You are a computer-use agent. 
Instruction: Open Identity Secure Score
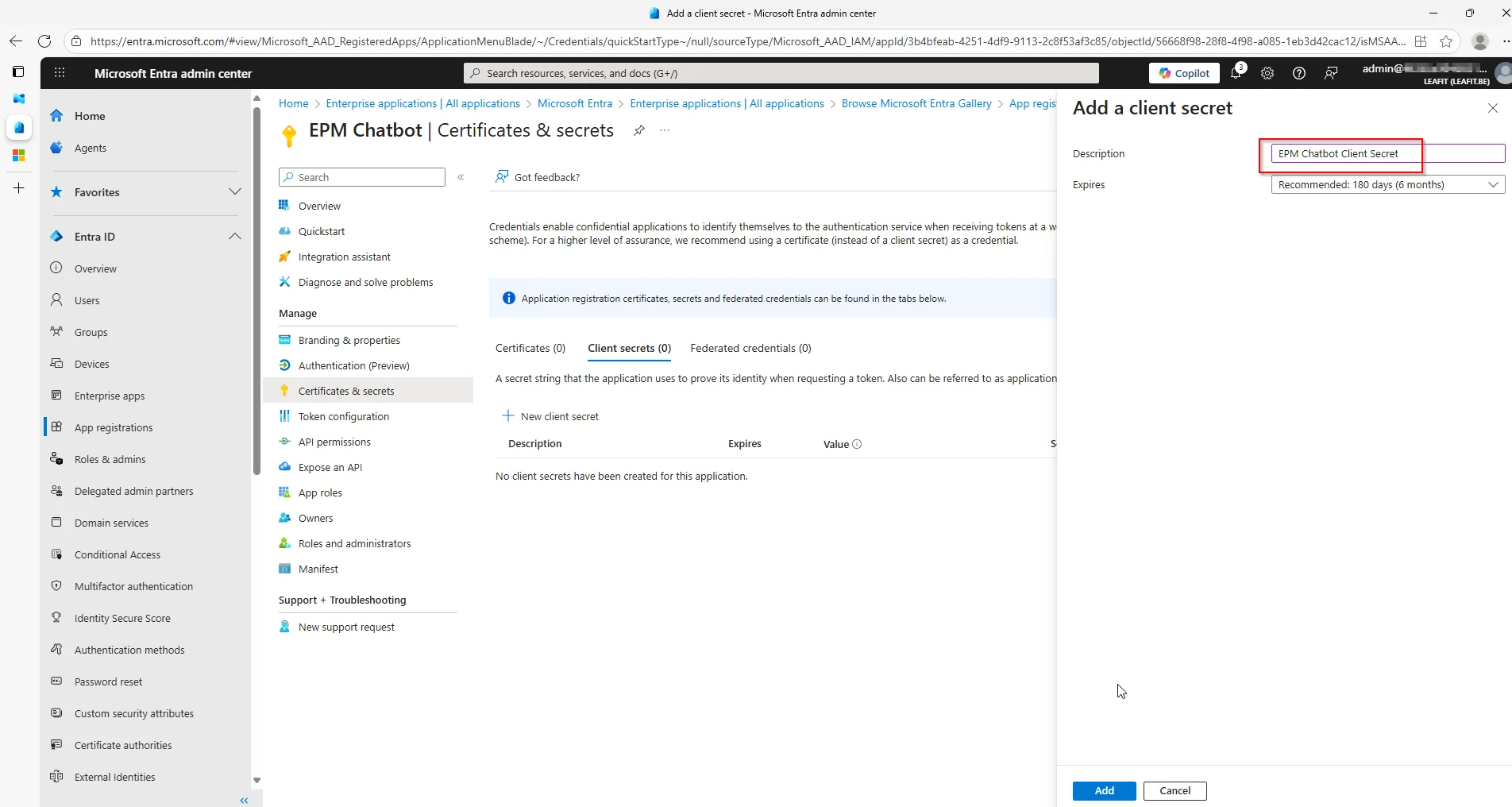click(x=122, y=618)
